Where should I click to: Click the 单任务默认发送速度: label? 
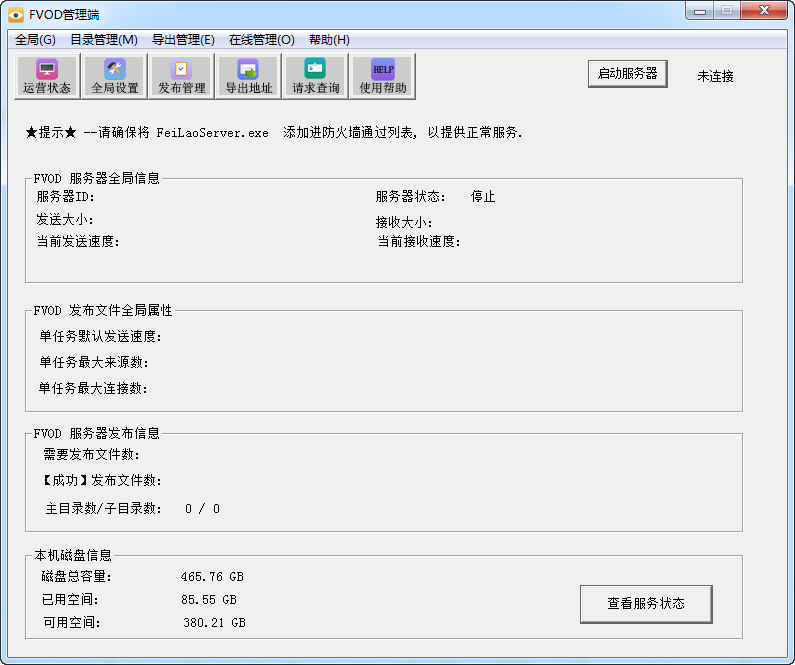click(100, 337)
